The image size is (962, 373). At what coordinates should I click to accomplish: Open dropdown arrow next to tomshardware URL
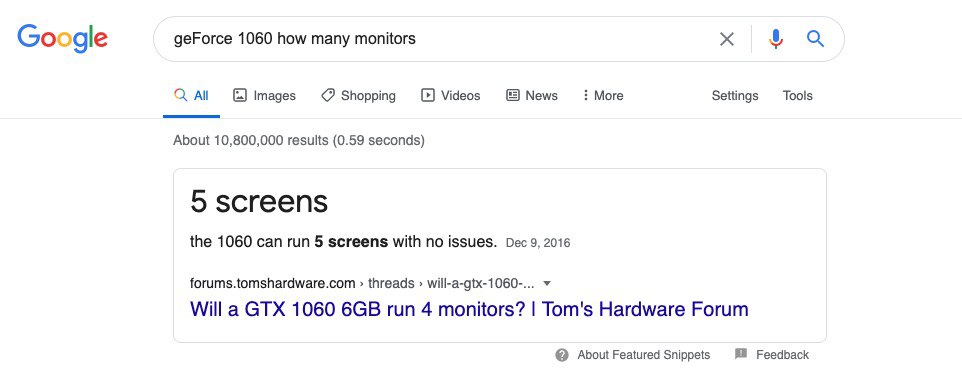pyautogui.click(x=547, y=283)
